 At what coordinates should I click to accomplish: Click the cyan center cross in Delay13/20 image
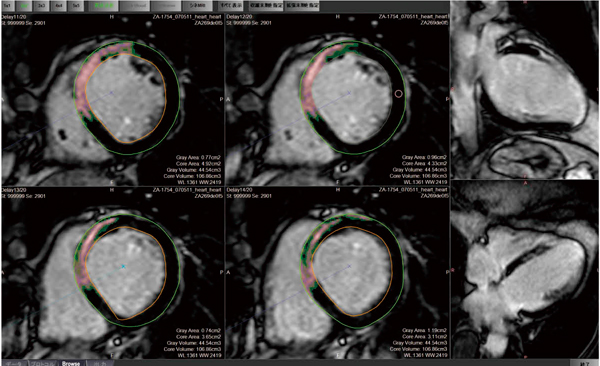click(123, 266)
